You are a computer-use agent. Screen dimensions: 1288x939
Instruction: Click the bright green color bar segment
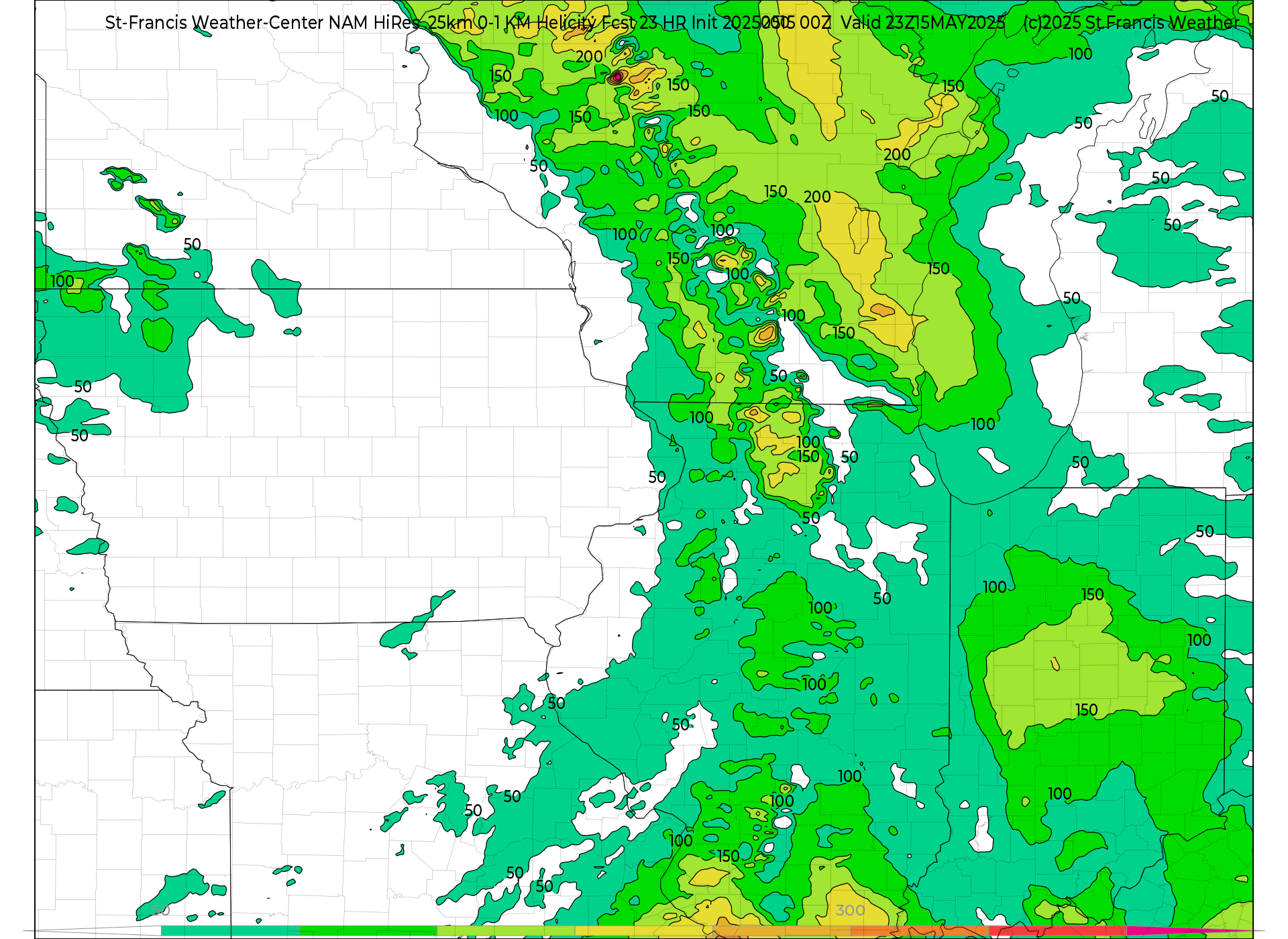tap(368, 931)
